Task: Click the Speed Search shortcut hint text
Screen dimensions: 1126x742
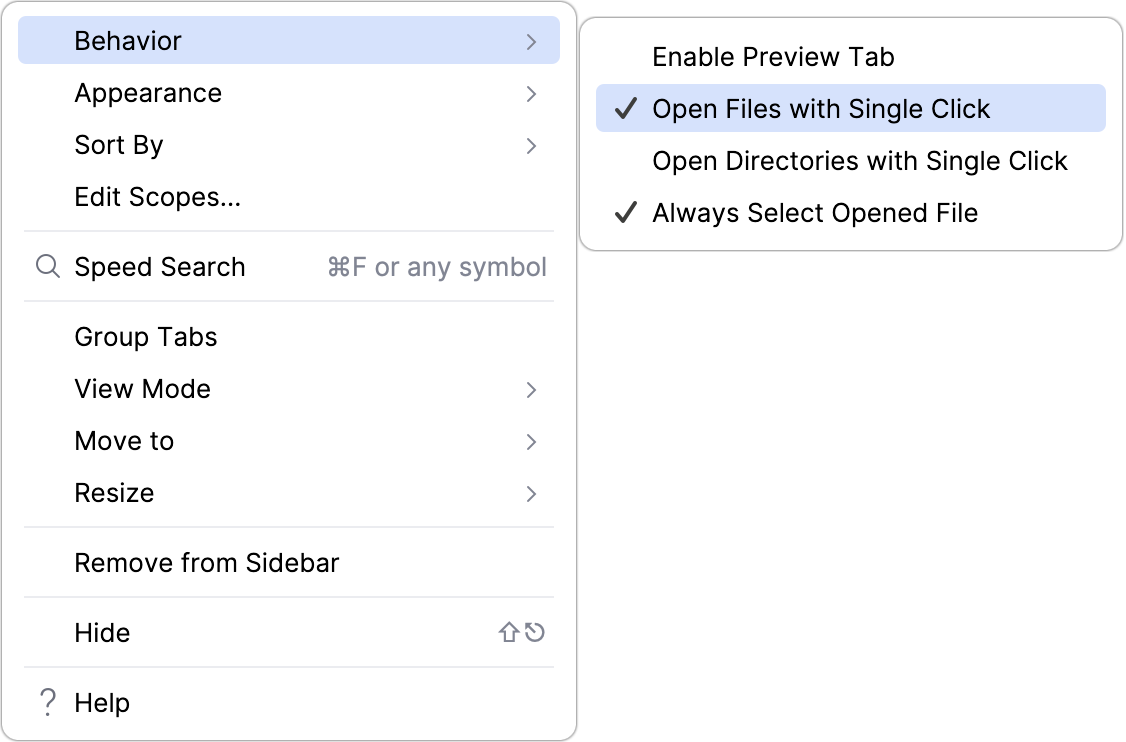Action: [x=436, y=266]
